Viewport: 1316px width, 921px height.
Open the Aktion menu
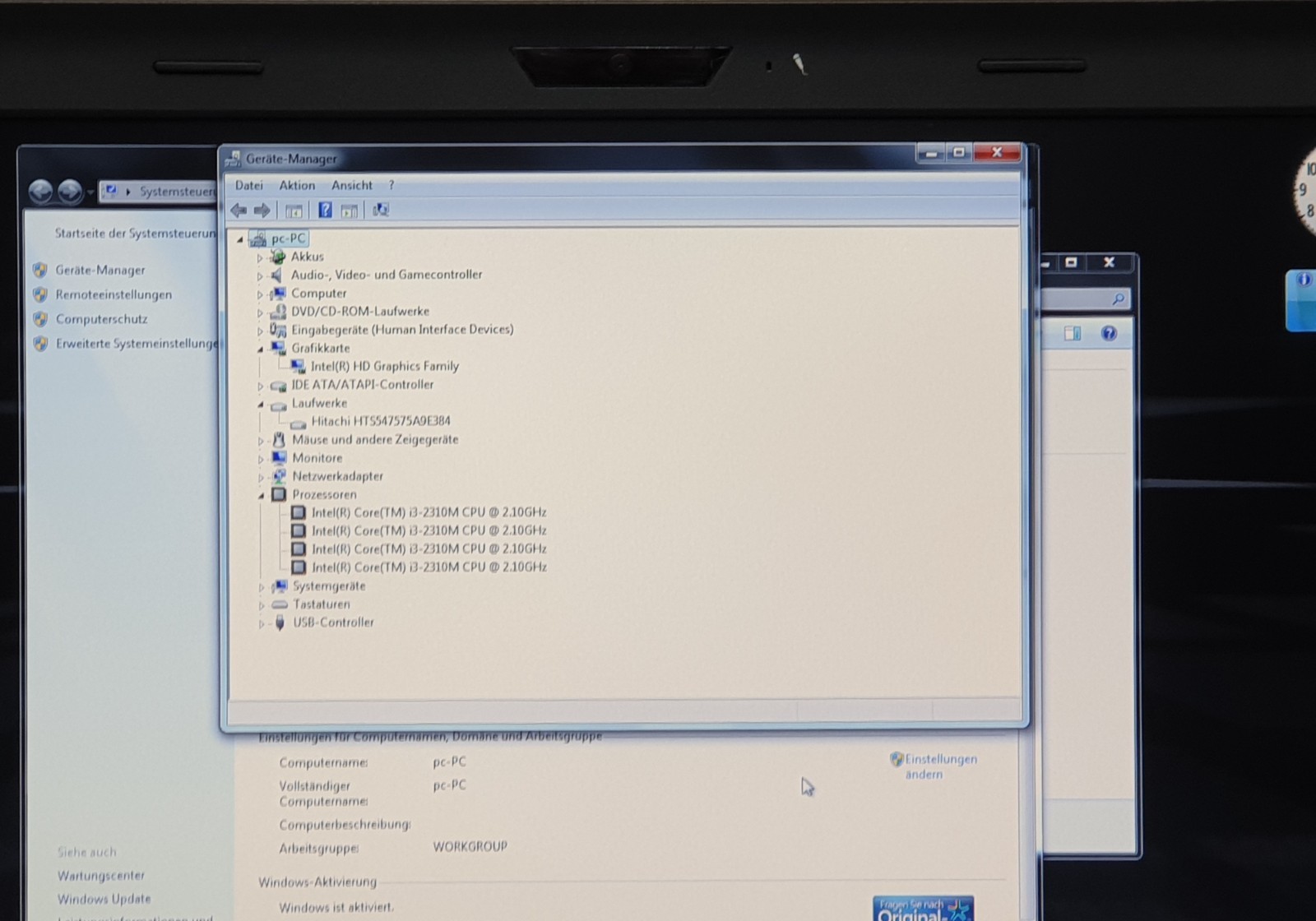[297, 186]
